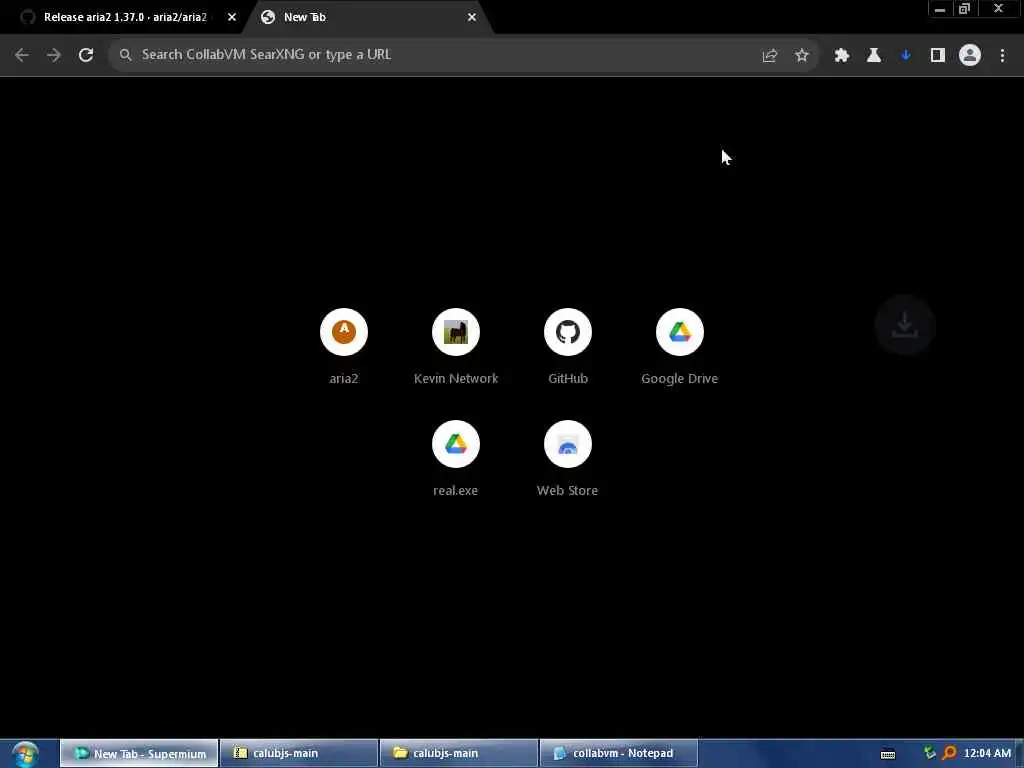Screen dimensions: 1024x768
Task: Click the share page icon in address bar
Action: click(x=770, y=56)
